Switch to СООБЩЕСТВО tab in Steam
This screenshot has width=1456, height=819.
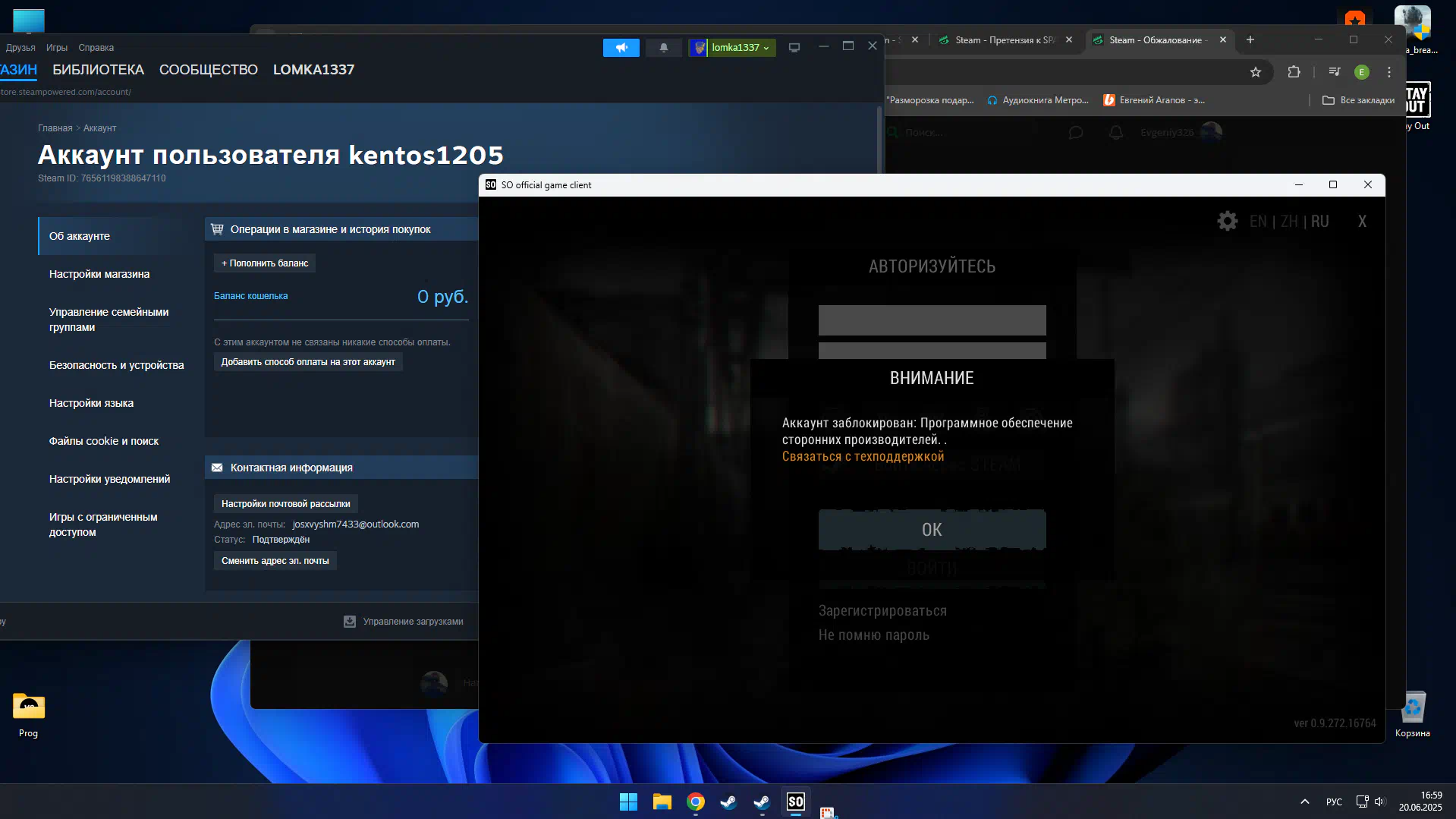point(209,70)
